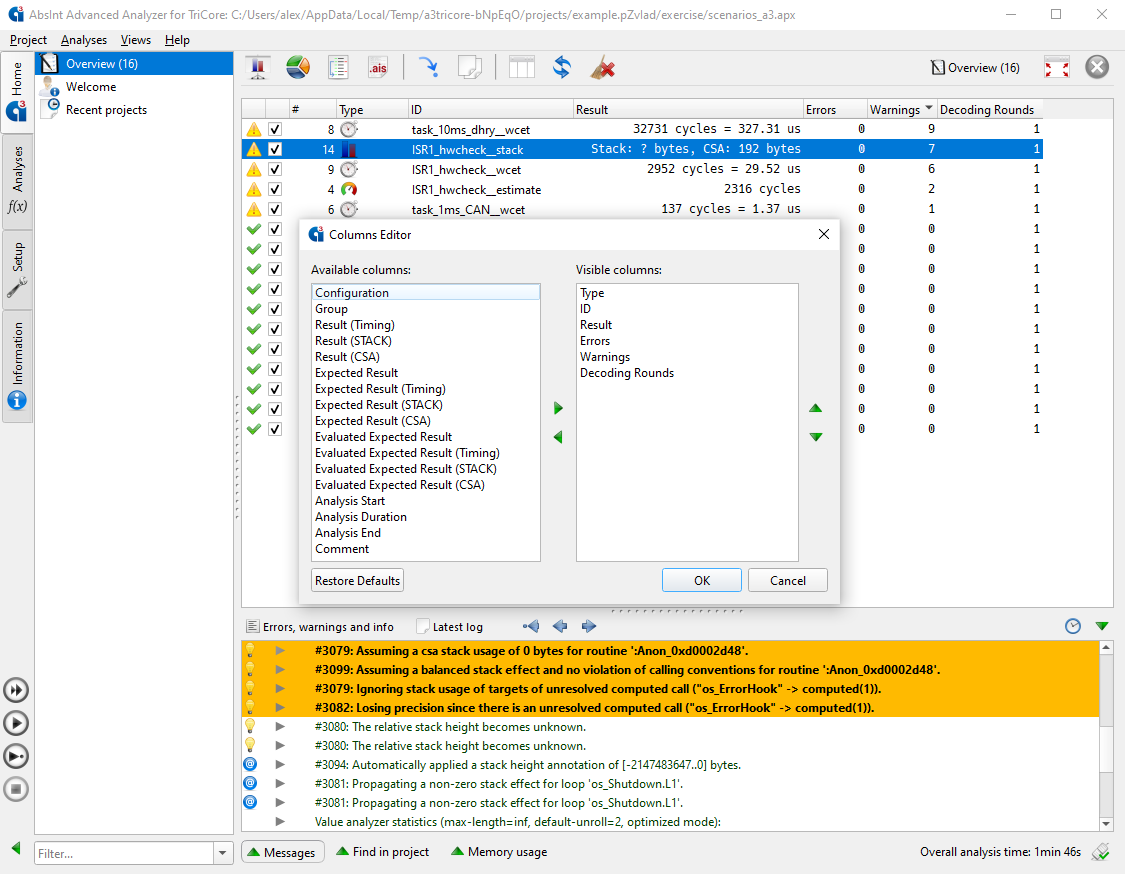Image resolution: width=1125 pixels, height=874 pixels.
Task: Click the fast-forward run all analyses button
Action: pos(16,690)
